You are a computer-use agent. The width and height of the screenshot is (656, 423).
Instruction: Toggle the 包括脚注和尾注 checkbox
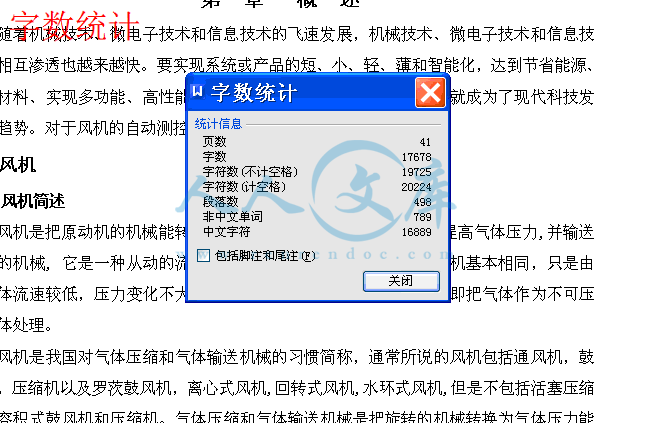click(203, 255)
